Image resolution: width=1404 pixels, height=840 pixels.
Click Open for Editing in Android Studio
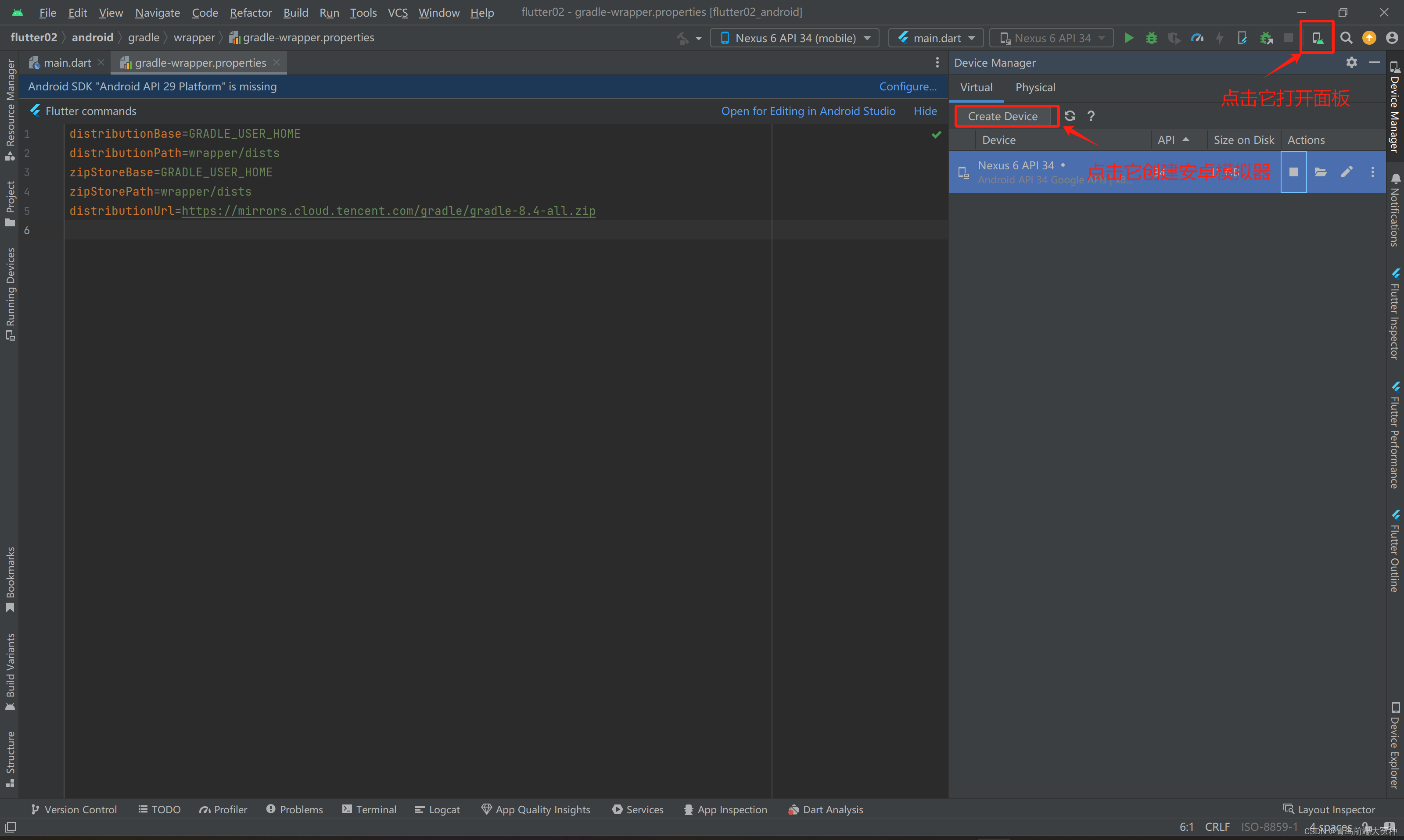(808, 111)
